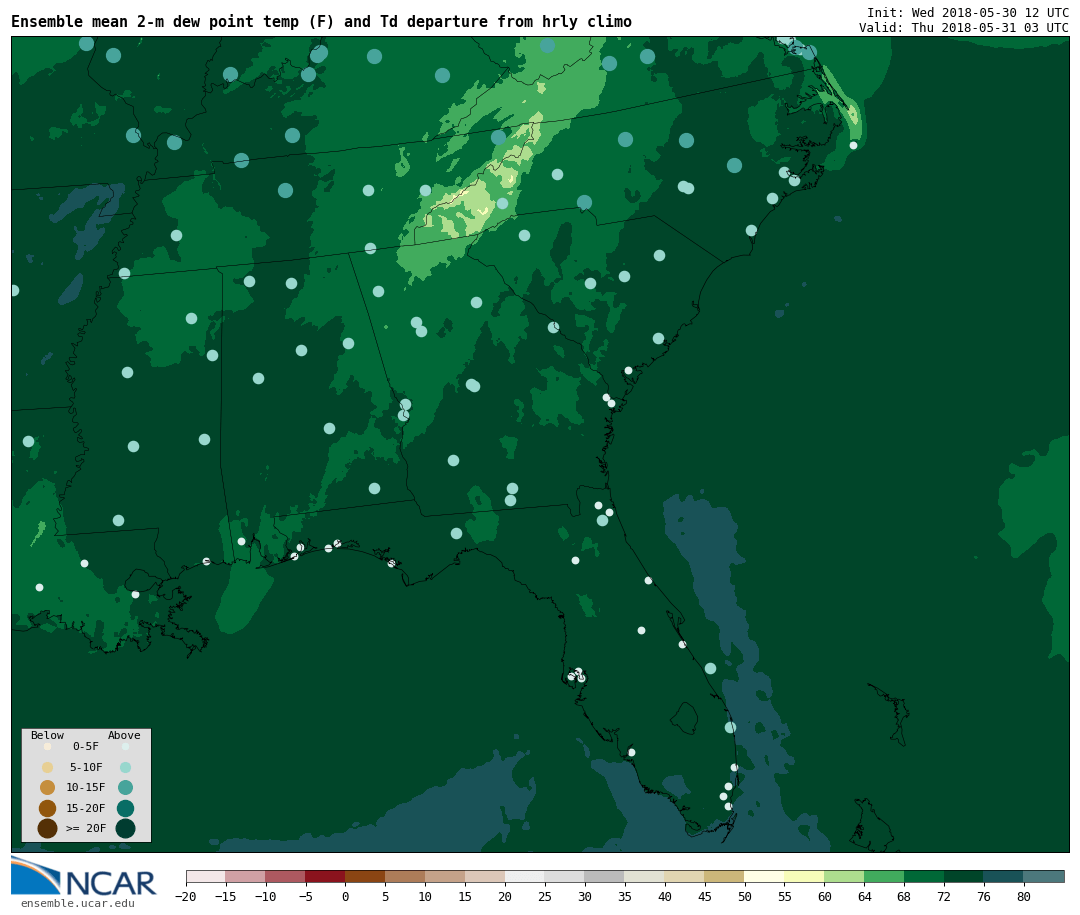Pick the yellow swatch between 55 and 60
This screenshot has height=915, width=1080.
tap(804, 876)
